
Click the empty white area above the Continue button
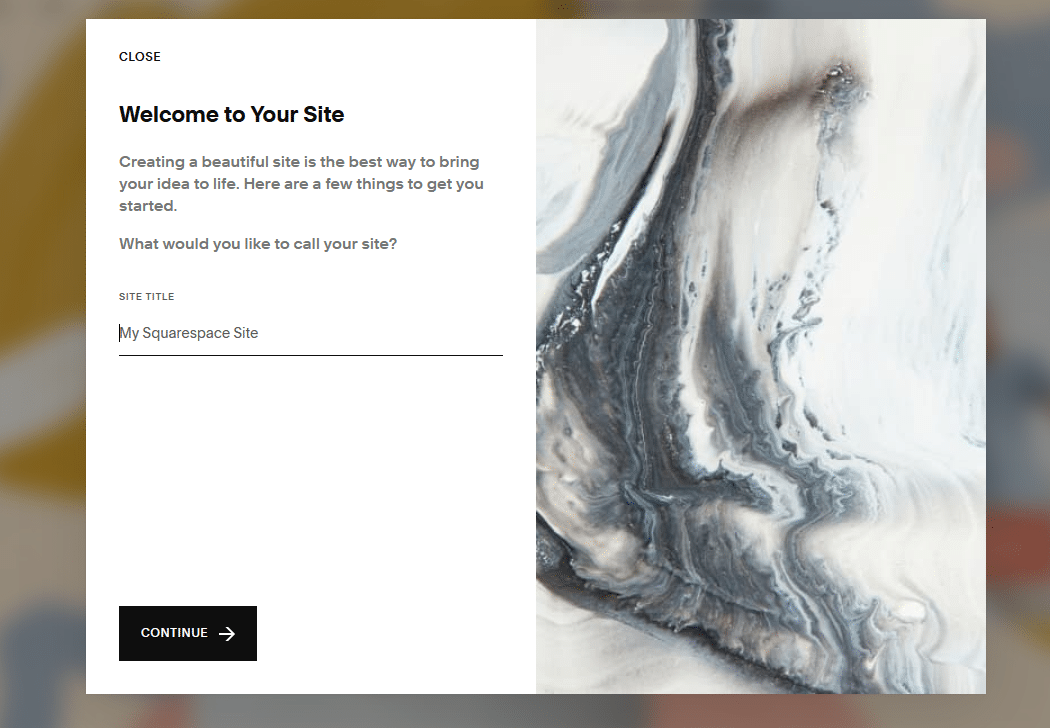coord(311,481)
